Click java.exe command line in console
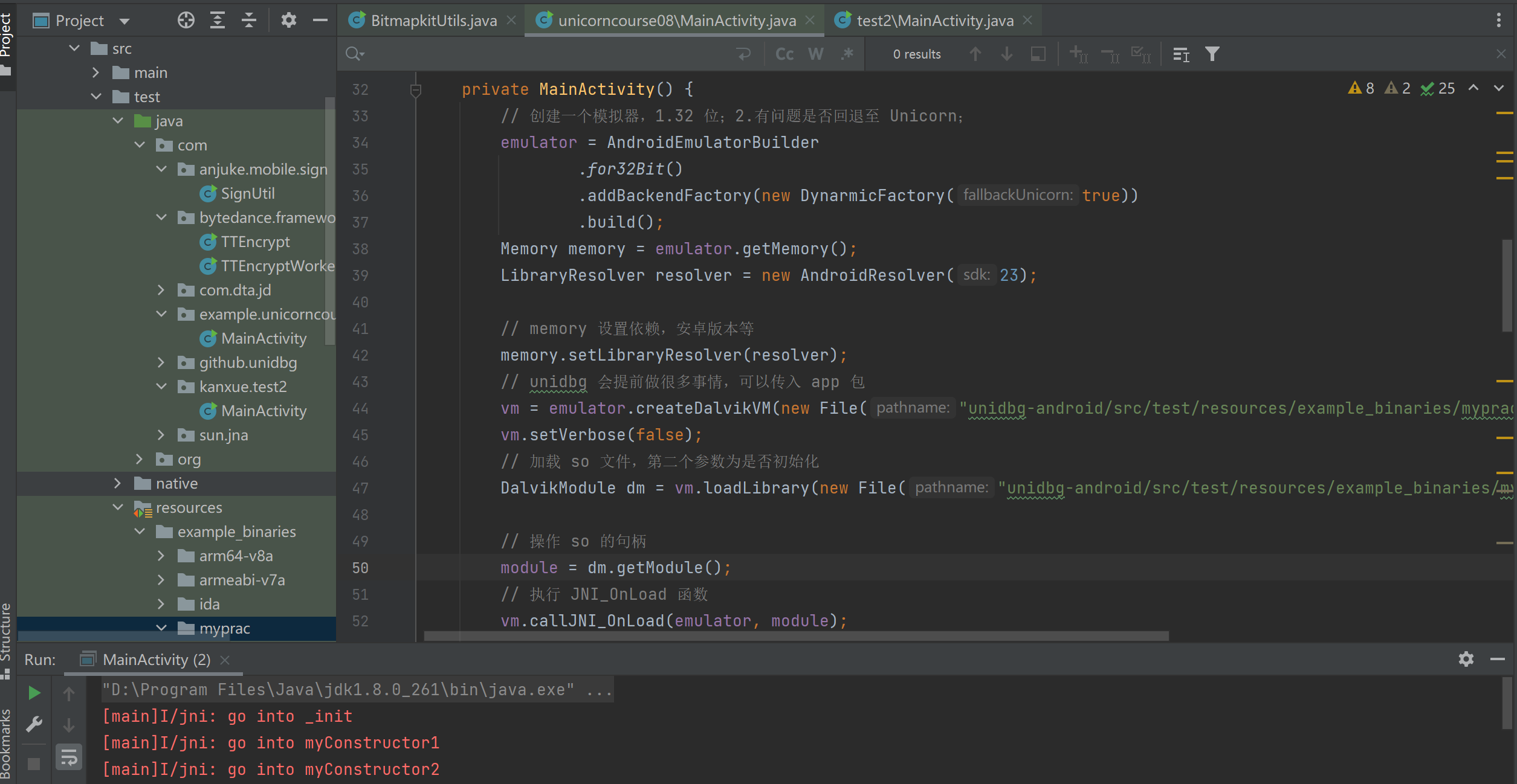Screen dimensions: 1517x784 click(357, 690)
